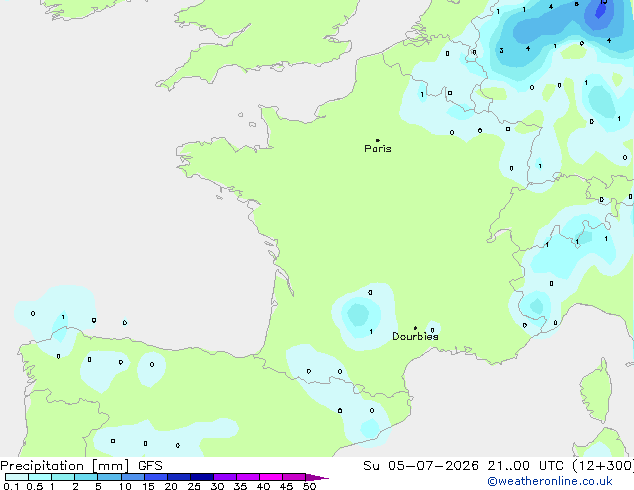Image resolution: width=634 pixels, height=490 pixels.
Task: Click the '(12+300)' forecast run text
Action: coord(603,466)
